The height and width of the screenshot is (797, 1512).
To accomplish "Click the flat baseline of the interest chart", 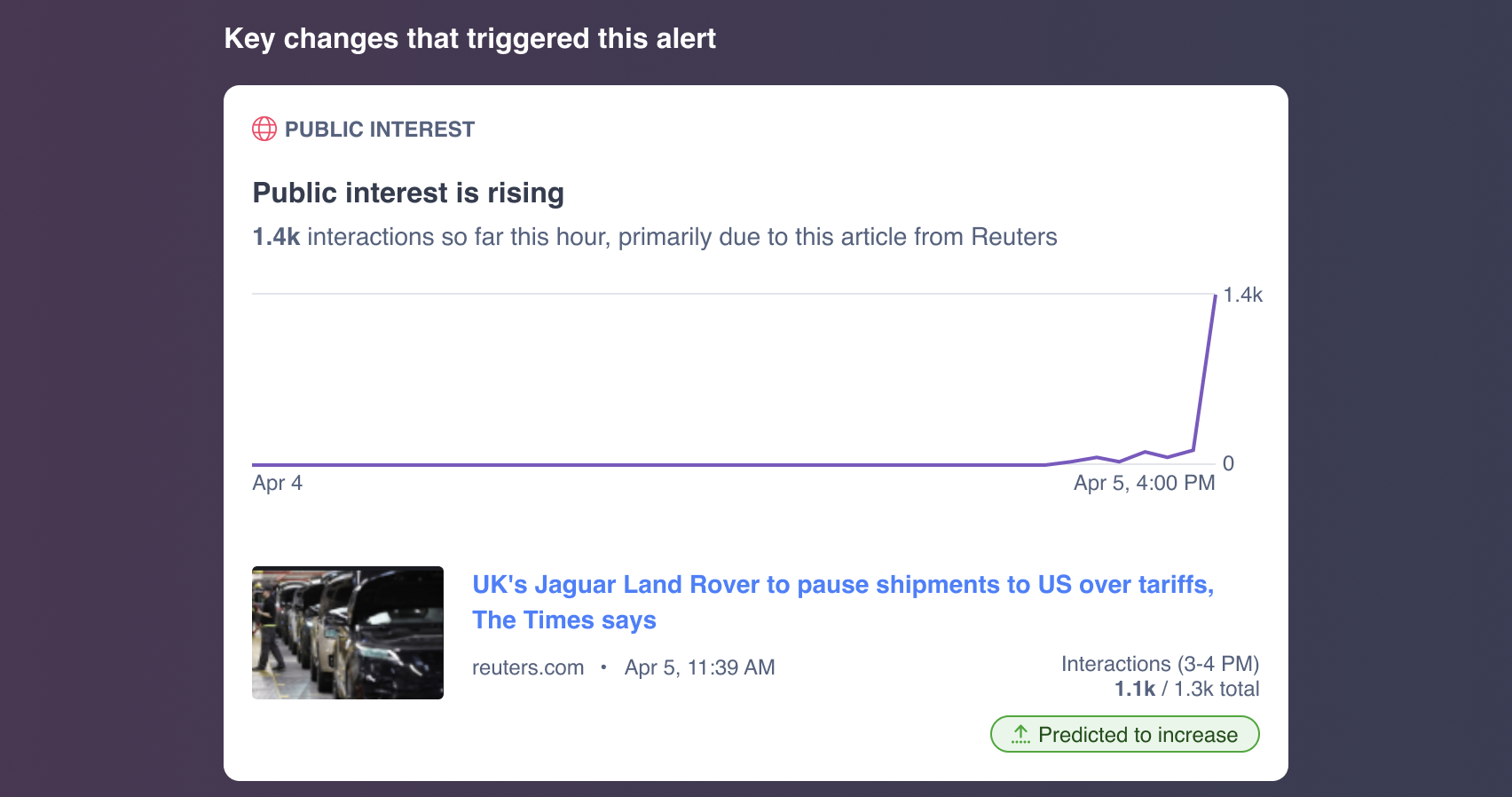I will (x=621, y=464).
